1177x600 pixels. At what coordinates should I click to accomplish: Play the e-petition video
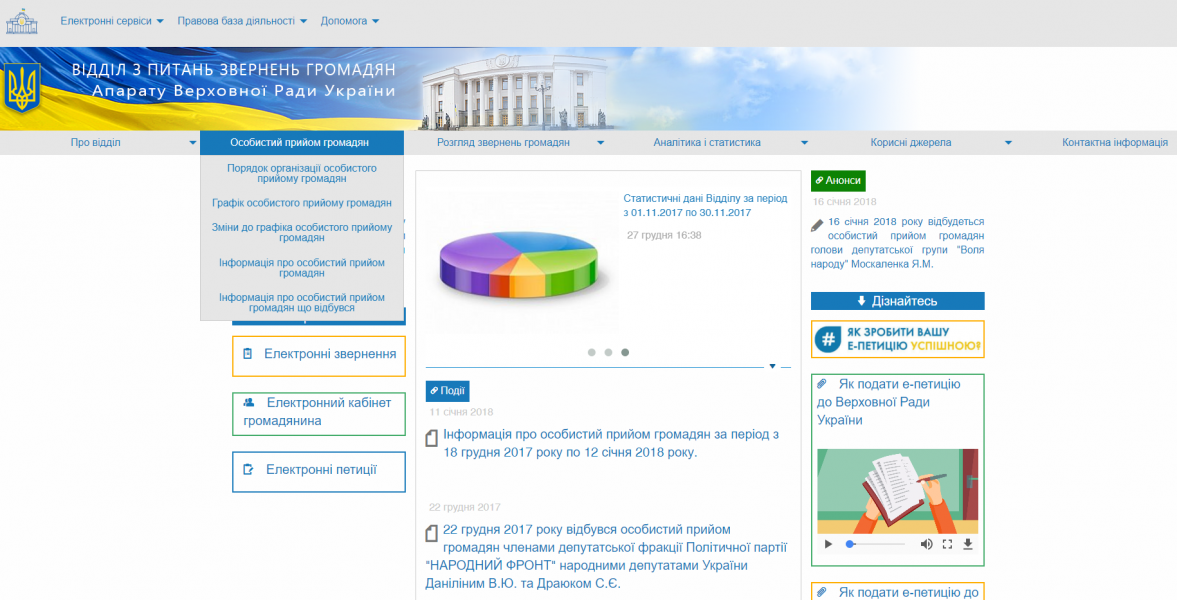point(829,544)
